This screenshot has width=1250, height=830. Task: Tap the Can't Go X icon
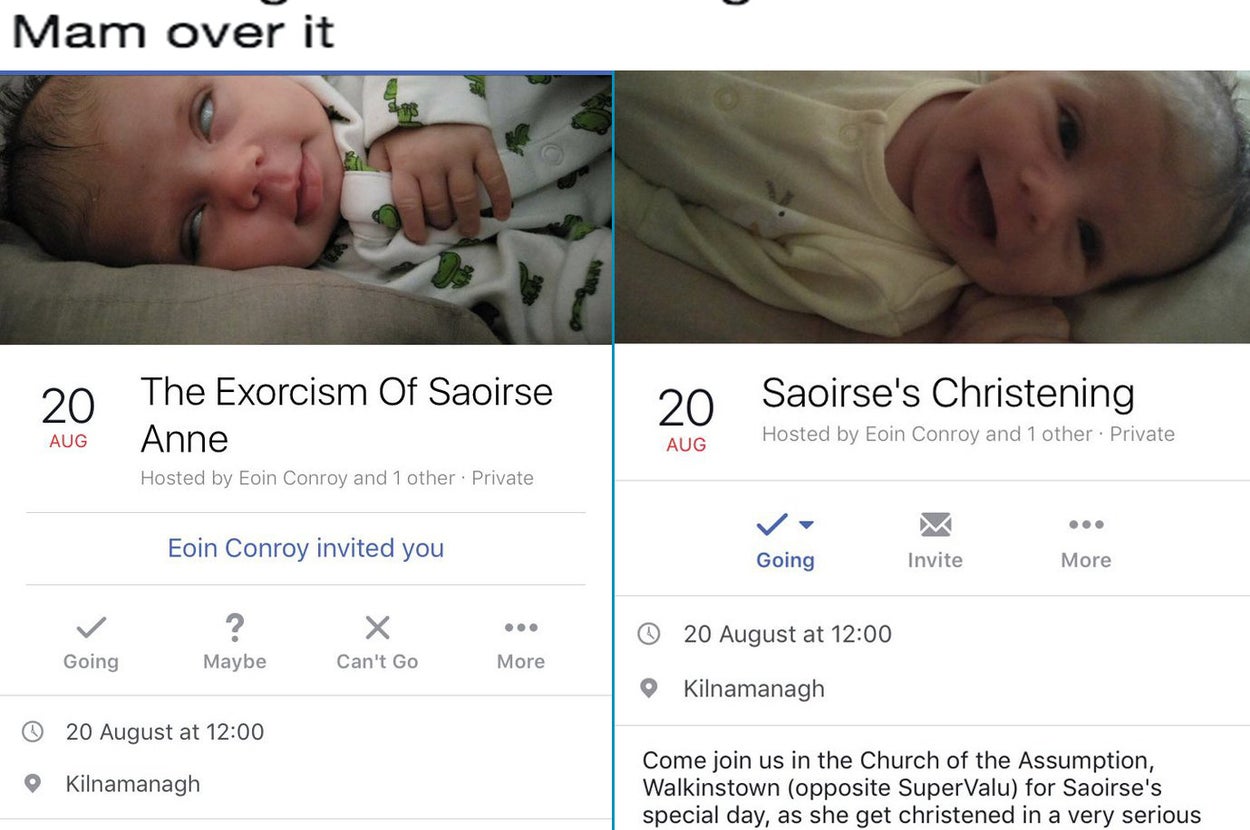coord(377,628)
